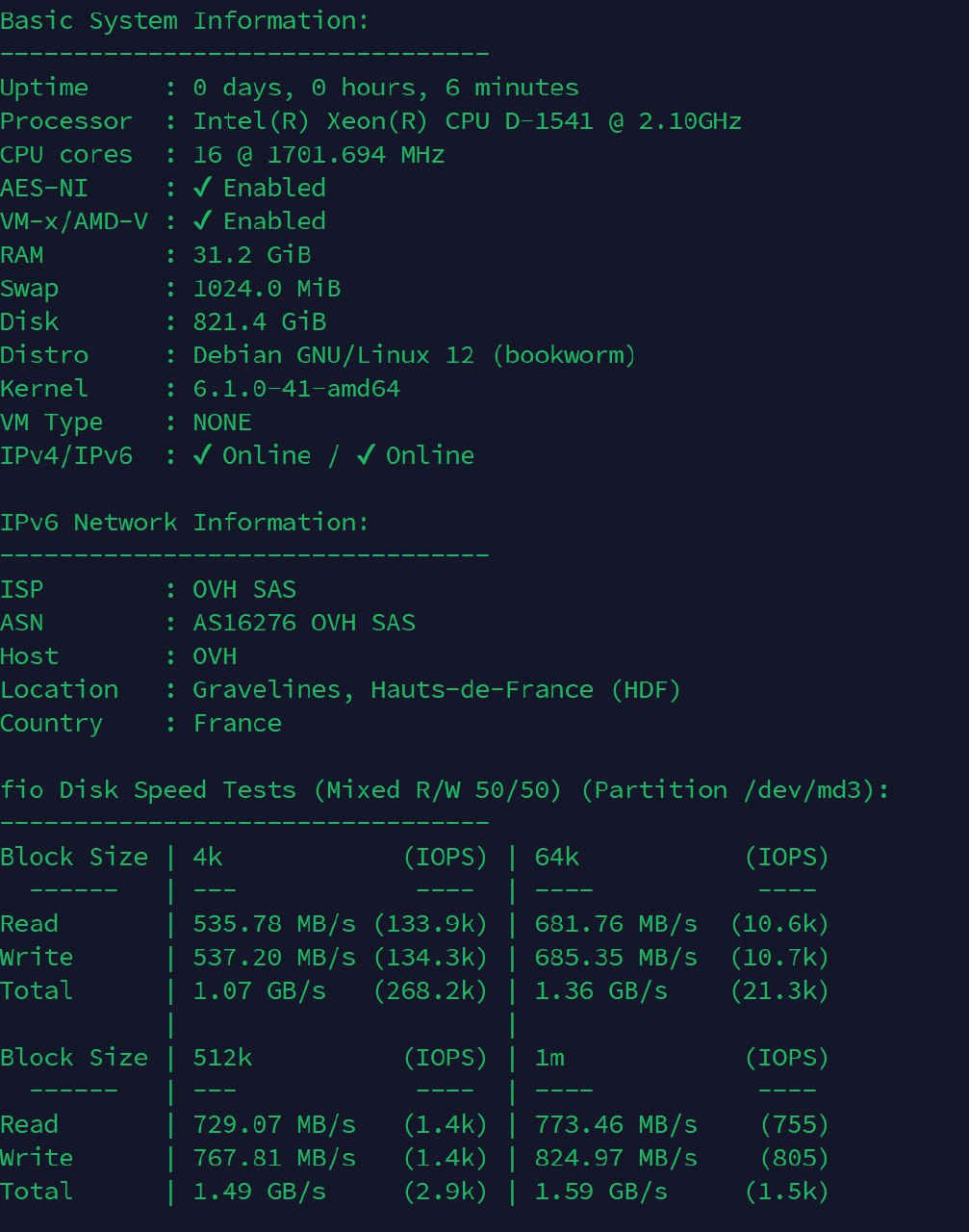The width and height of the screenshot is (969, 1232).
Task: Click the AES-NI enabled checkmark
Action: (202, 188)
